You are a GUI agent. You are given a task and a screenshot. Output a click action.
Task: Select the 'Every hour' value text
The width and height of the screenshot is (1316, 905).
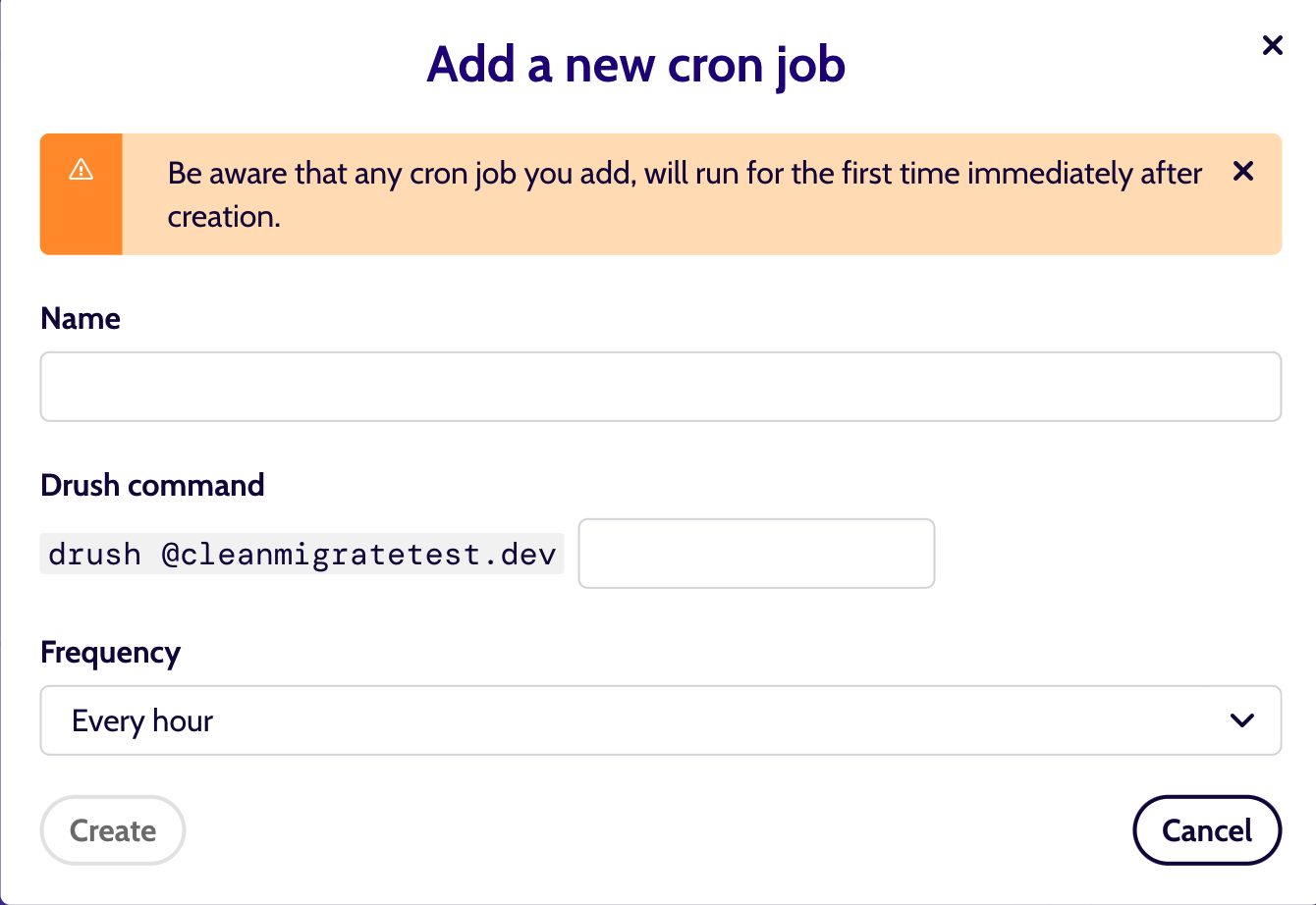pos(142,721)
